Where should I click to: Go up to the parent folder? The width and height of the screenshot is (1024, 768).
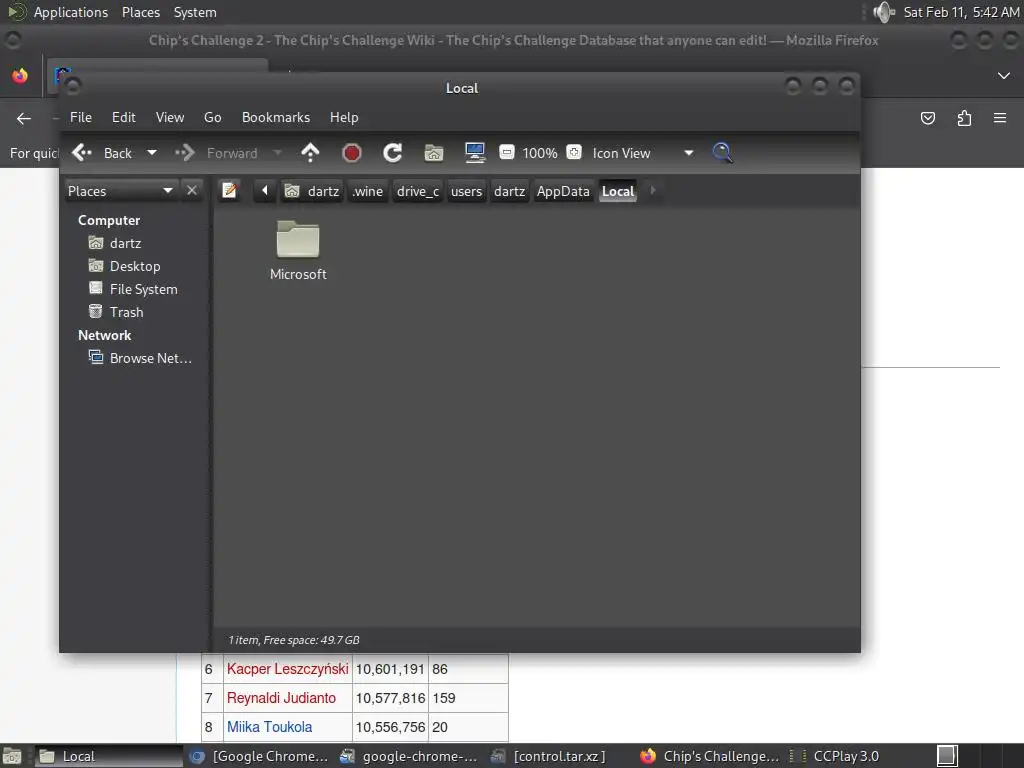tap(310, 153)
